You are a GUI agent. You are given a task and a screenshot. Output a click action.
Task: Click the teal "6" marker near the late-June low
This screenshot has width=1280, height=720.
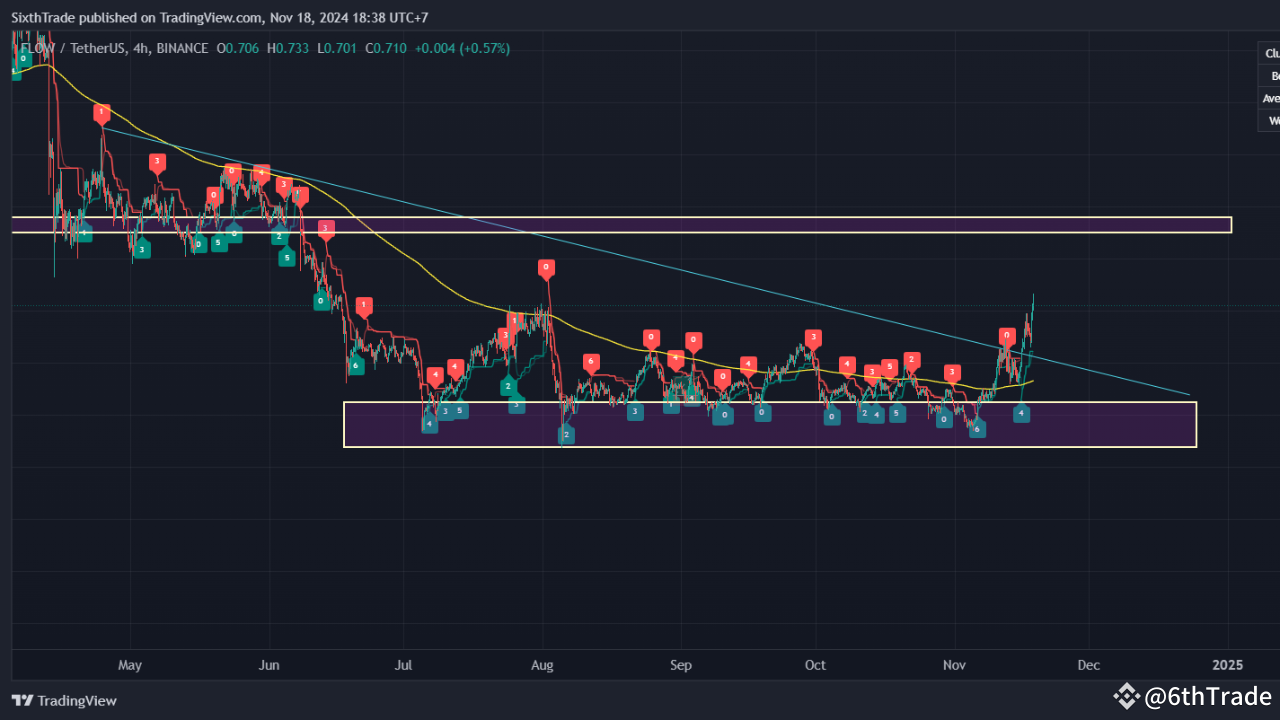click(x=355, y=366)
